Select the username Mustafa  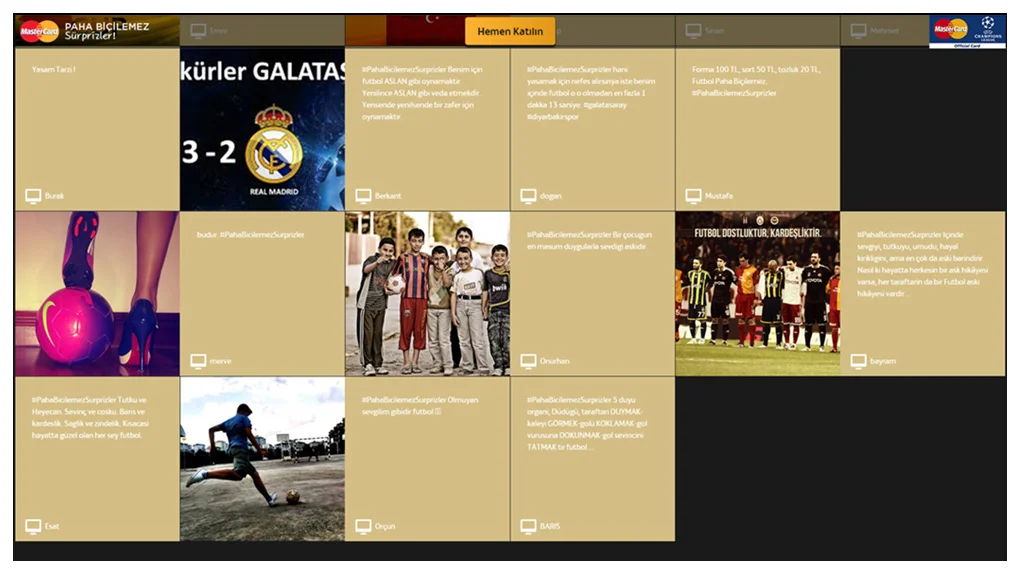pos(719,196)
